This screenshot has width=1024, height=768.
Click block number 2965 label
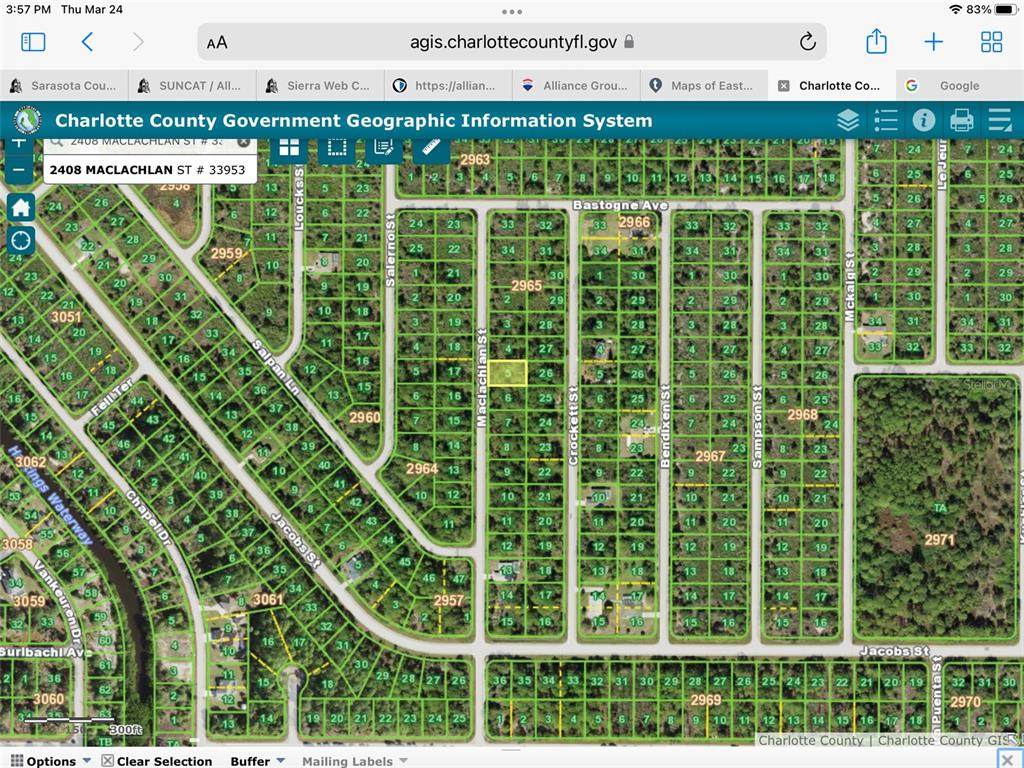tap(526, 285)
